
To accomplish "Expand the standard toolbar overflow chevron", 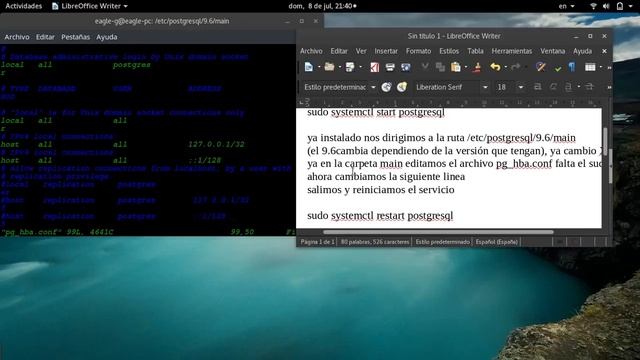I will click(x=609, y=67).
